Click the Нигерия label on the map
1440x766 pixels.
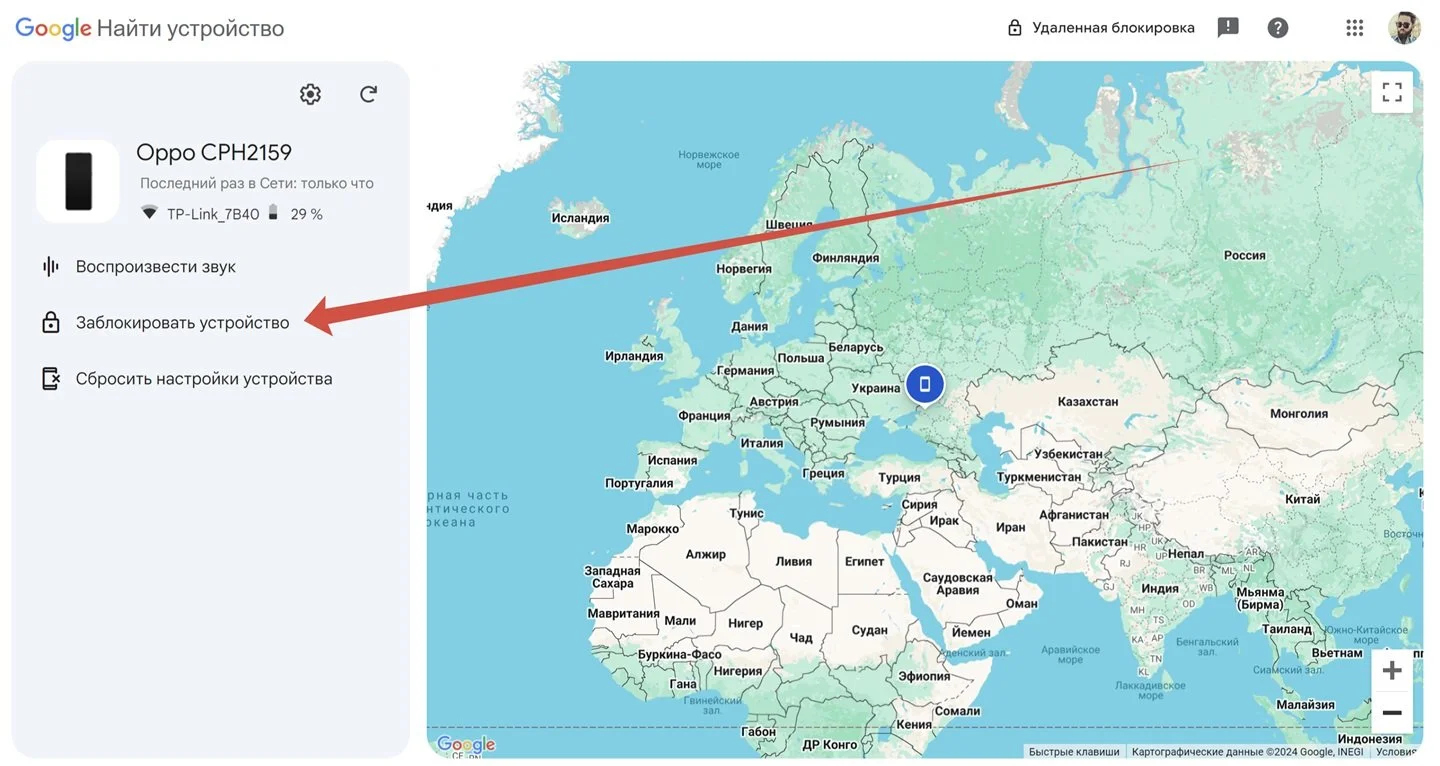tap(739, 672)
